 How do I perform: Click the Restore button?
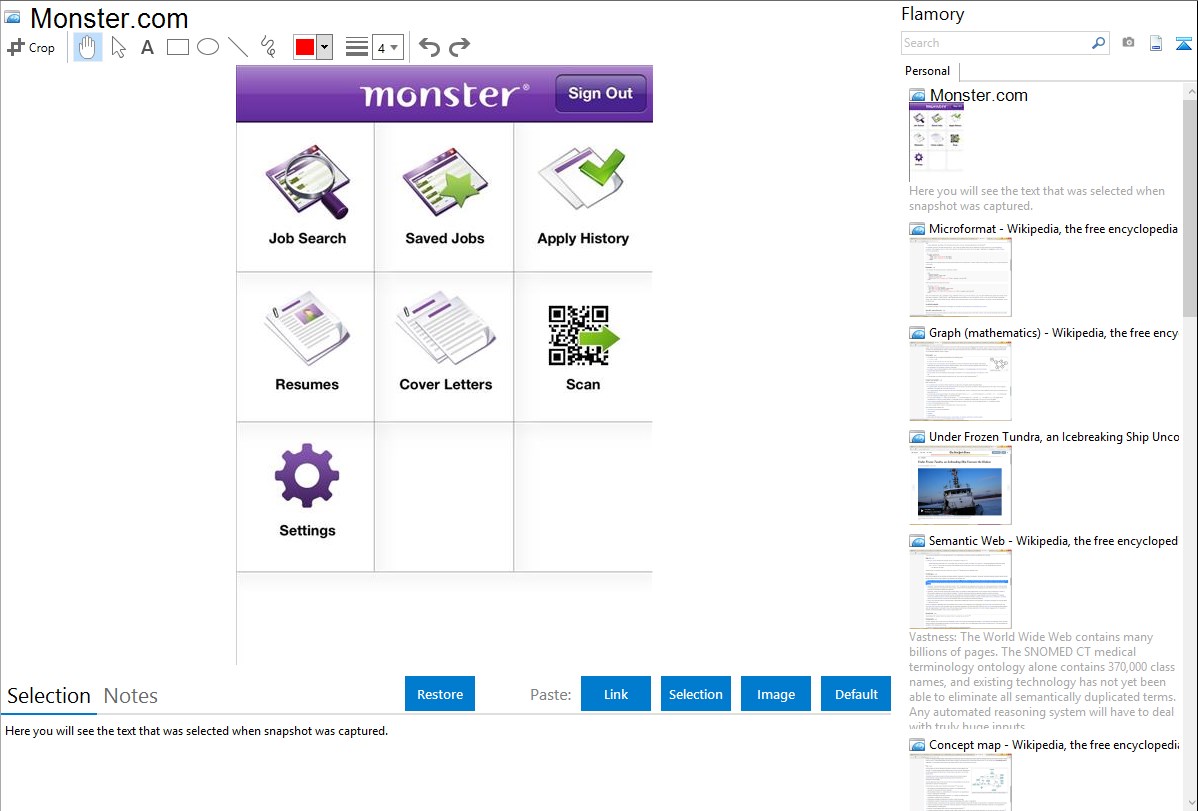(x=440, y=694)
